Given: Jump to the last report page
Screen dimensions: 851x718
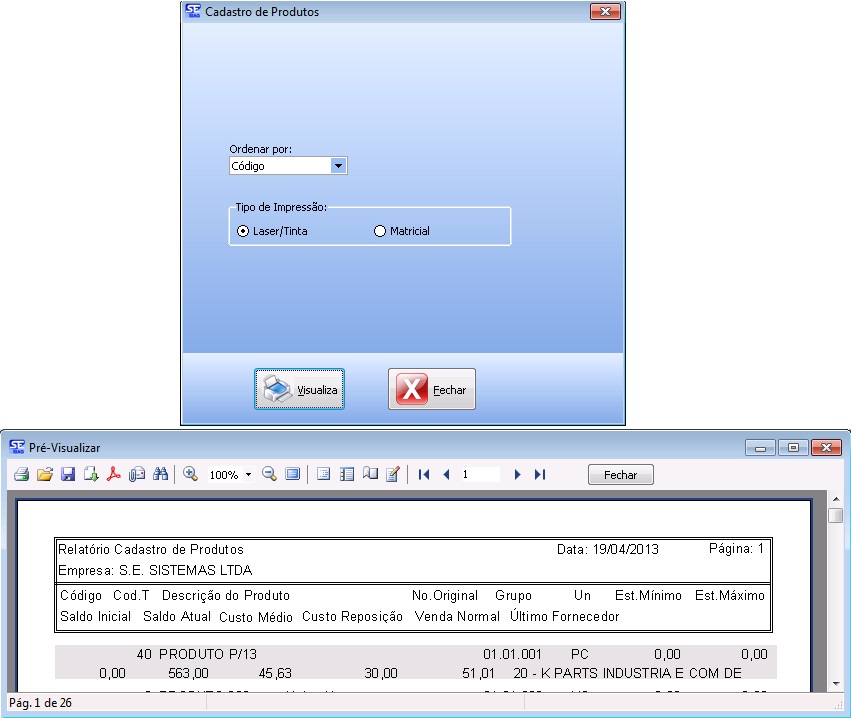Looking at the screenshot, I should coord(540,475).
